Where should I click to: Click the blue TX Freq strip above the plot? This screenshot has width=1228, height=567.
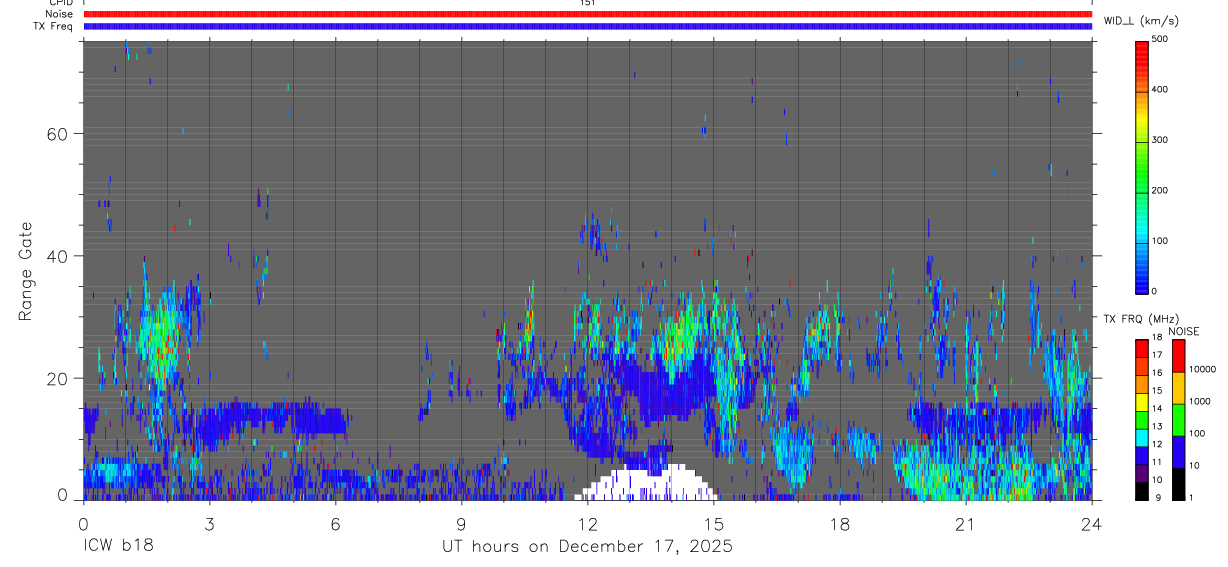[x=587, y=26]
